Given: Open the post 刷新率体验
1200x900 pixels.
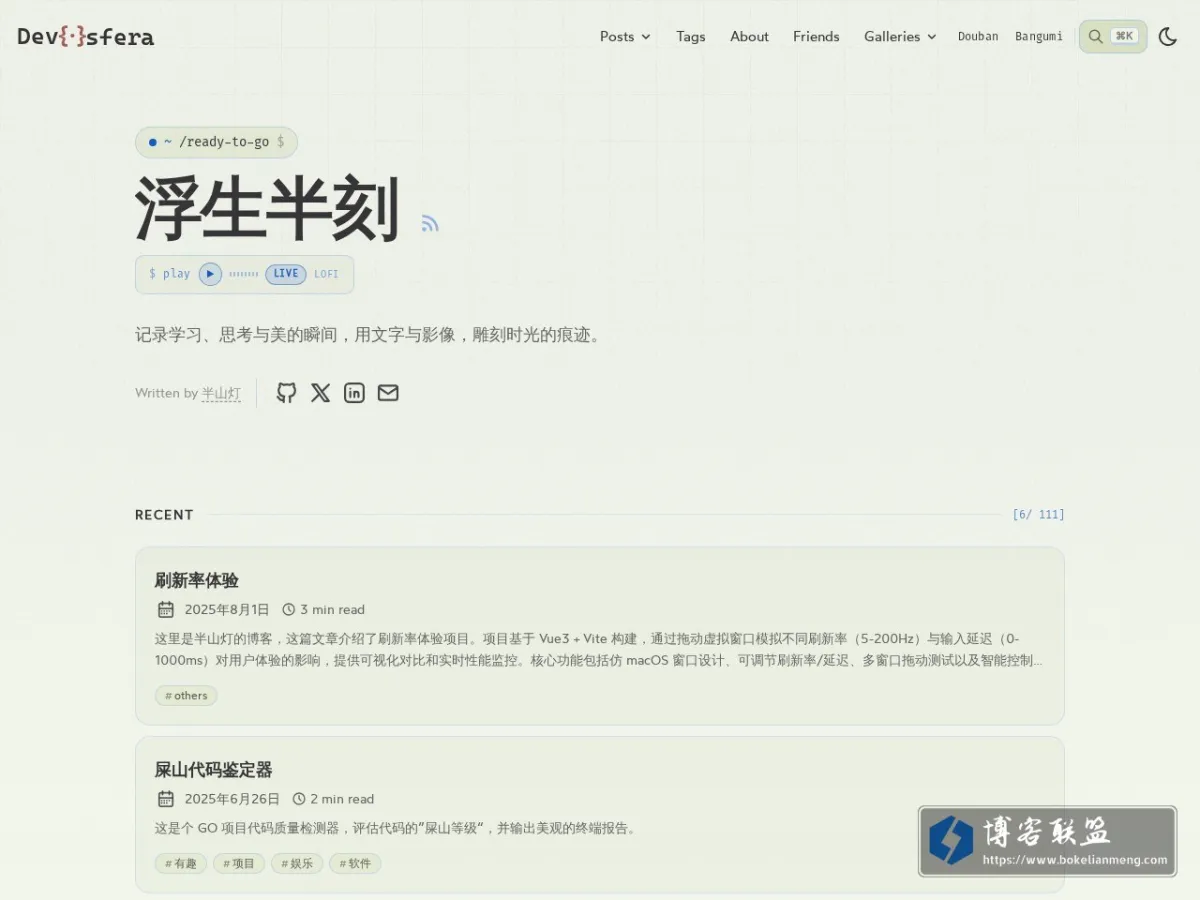Looking at the screenshot, I should tap(197, 580).
